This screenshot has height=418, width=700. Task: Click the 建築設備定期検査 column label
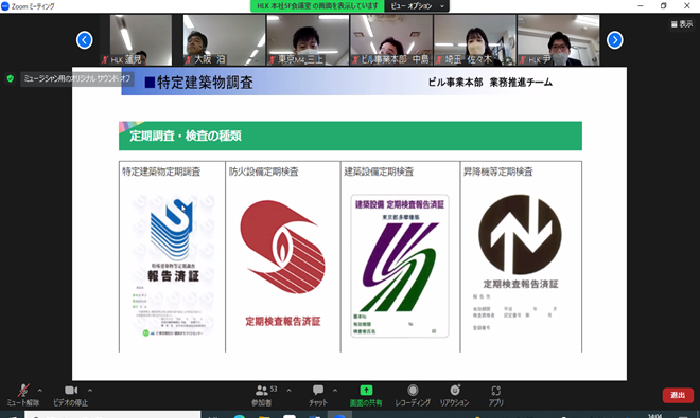(x=379, y=171)
